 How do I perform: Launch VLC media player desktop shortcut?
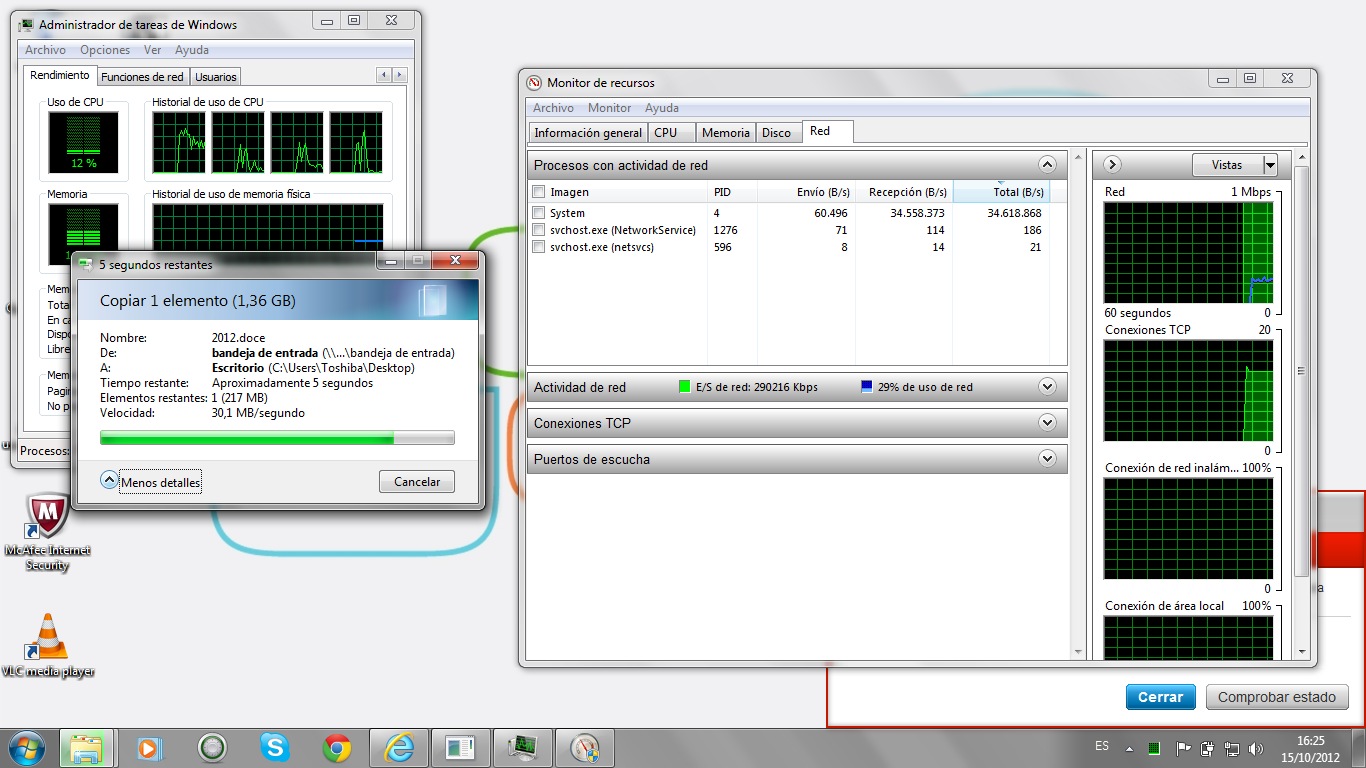46,640
